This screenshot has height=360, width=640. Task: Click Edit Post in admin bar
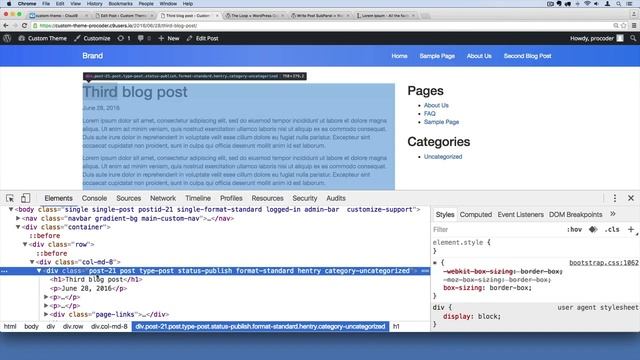click(x=202, y=38)
